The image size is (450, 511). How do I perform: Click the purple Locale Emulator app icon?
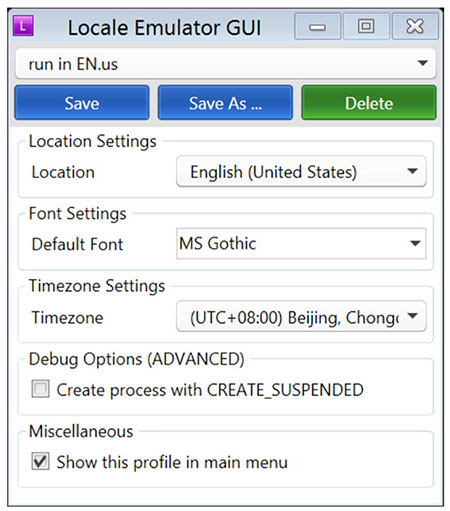click(23, 26)
